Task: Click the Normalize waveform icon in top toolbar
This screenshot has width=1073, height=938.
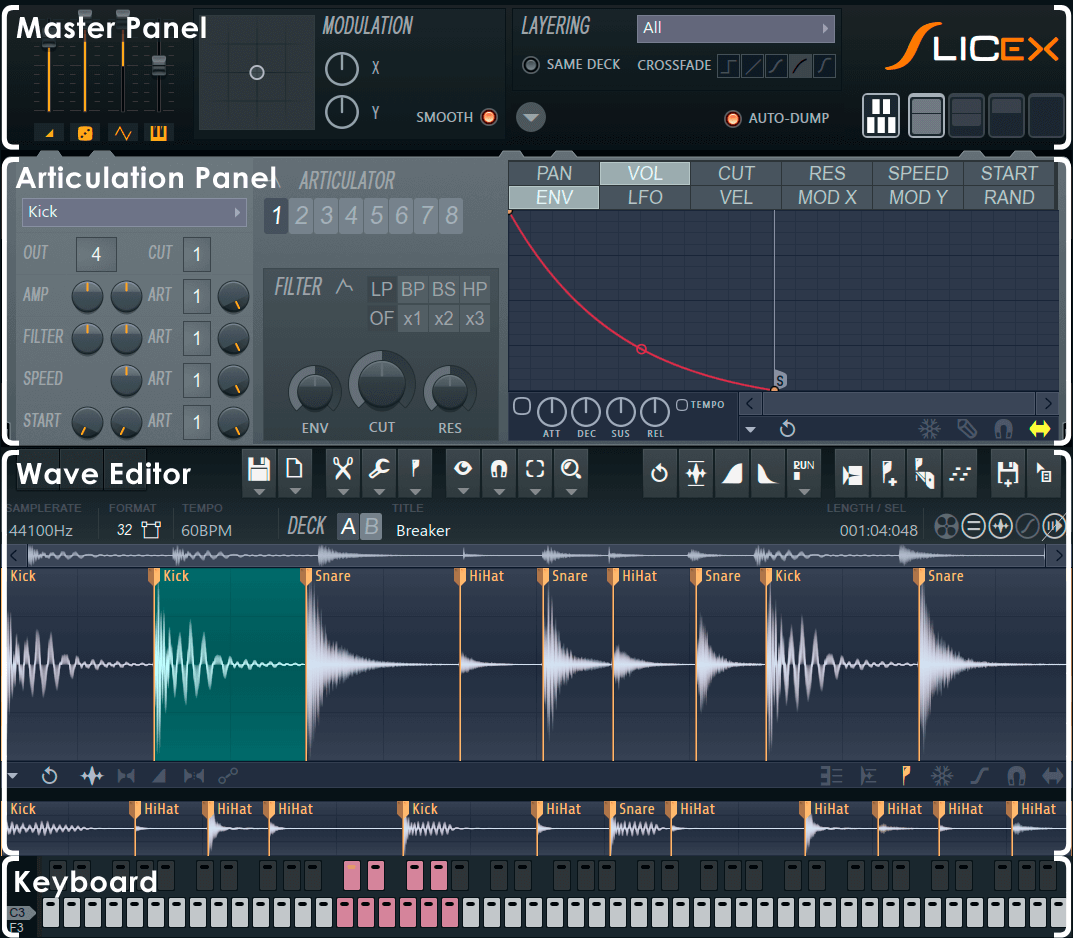Action: 696,473
